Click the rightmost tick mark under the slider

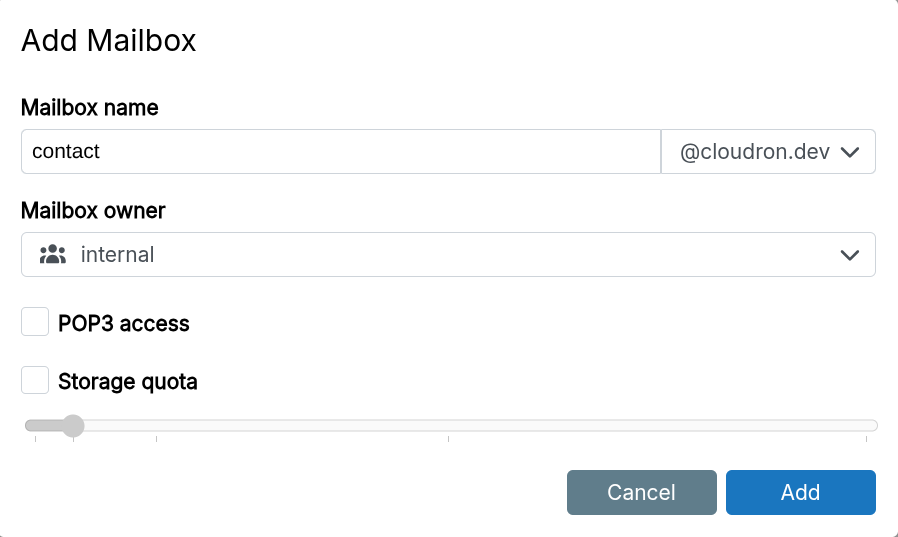click(x=866, y=438)
